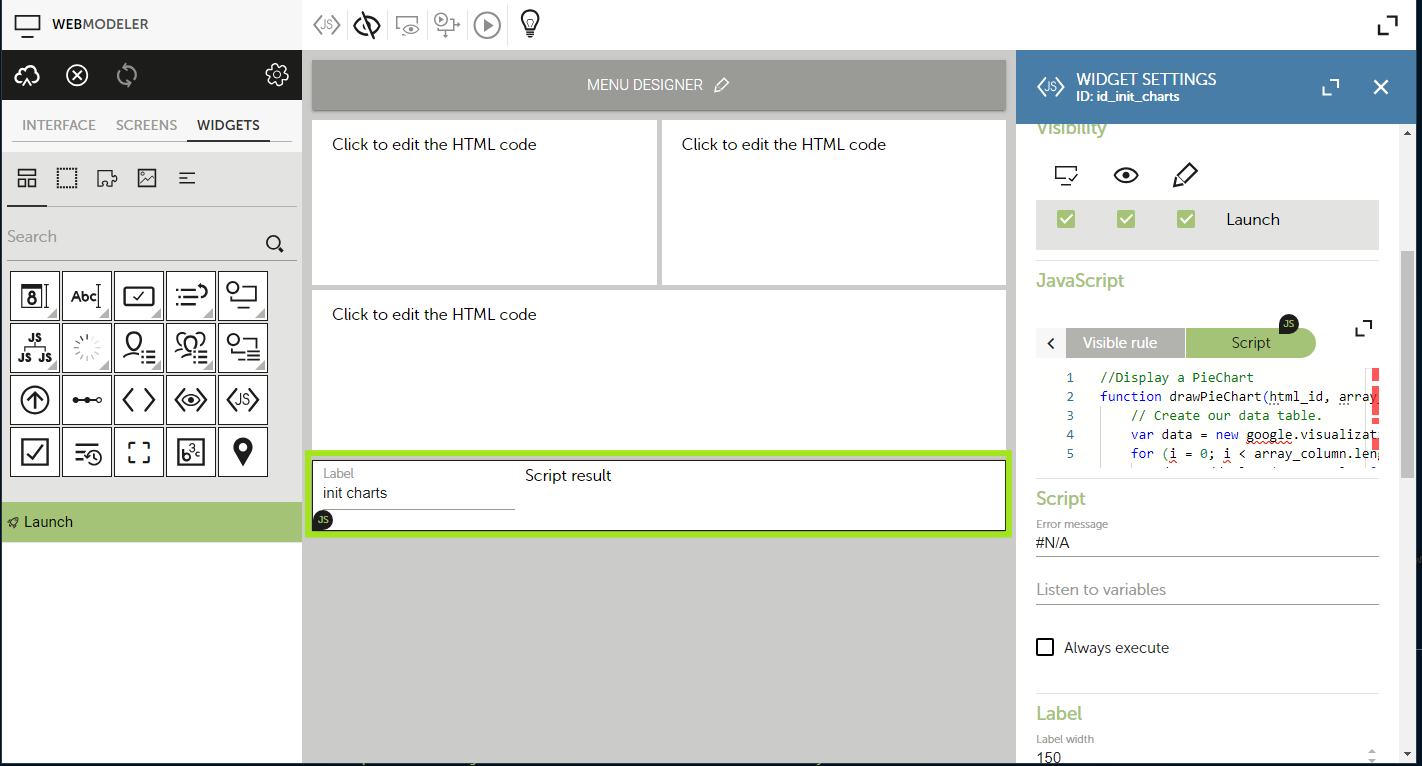
Task: Switch to the Script tab
Action: point(1250,343)
